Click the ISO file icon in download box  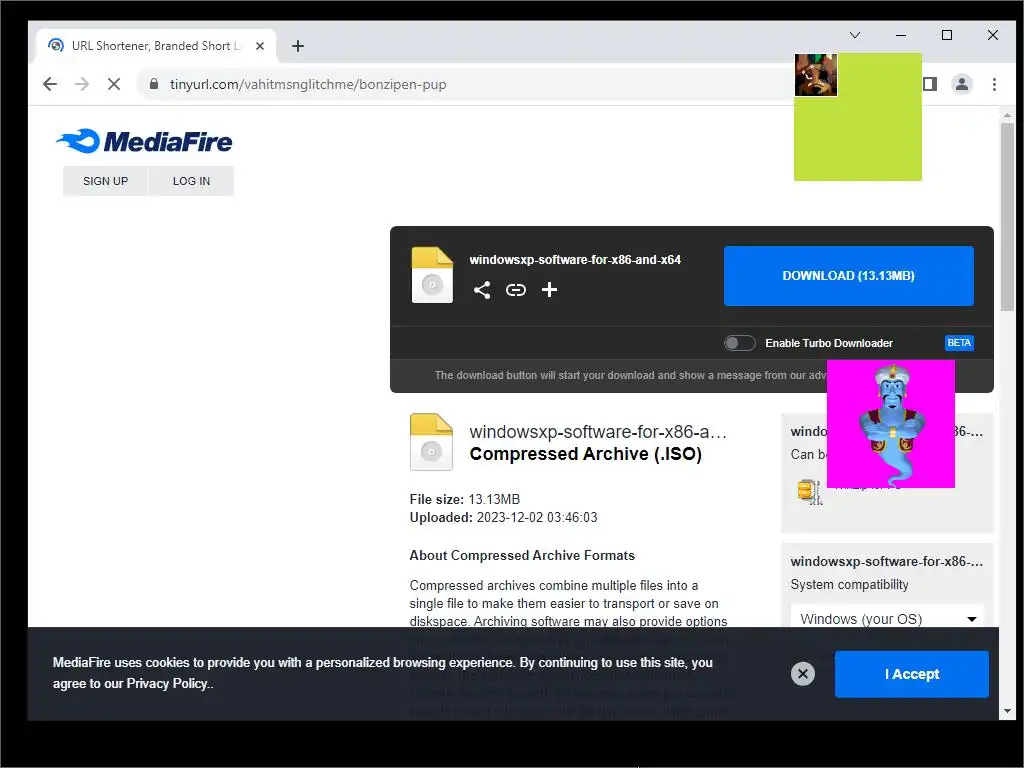tap(432, 275)
